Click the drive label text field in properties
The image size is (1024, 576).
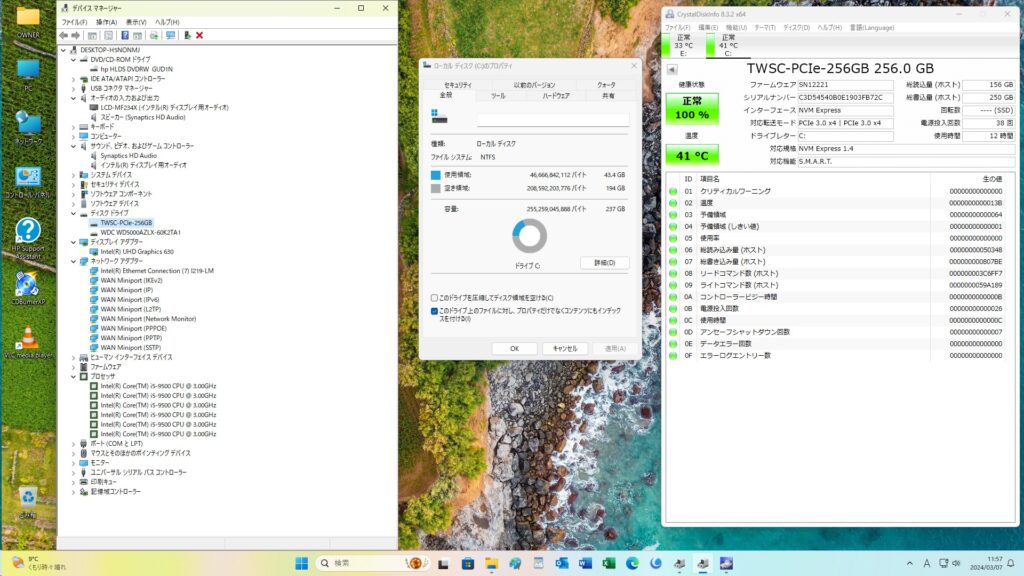553,120
